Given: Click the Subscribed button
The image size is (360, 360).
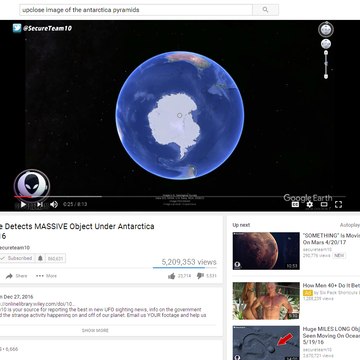Looking at the screenshot, I should (17, 258).
